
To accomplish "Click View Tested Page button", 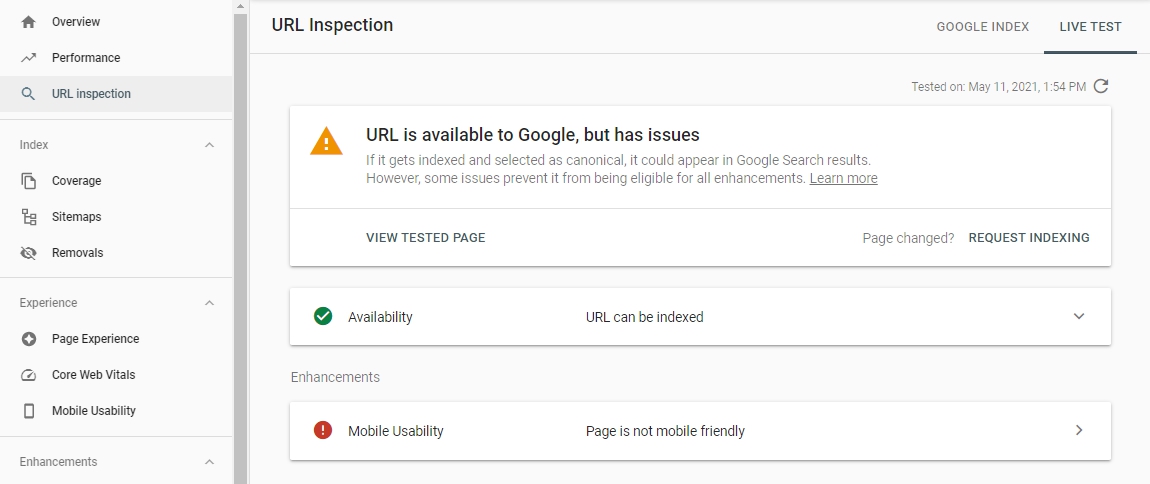I will coord(425,238).
